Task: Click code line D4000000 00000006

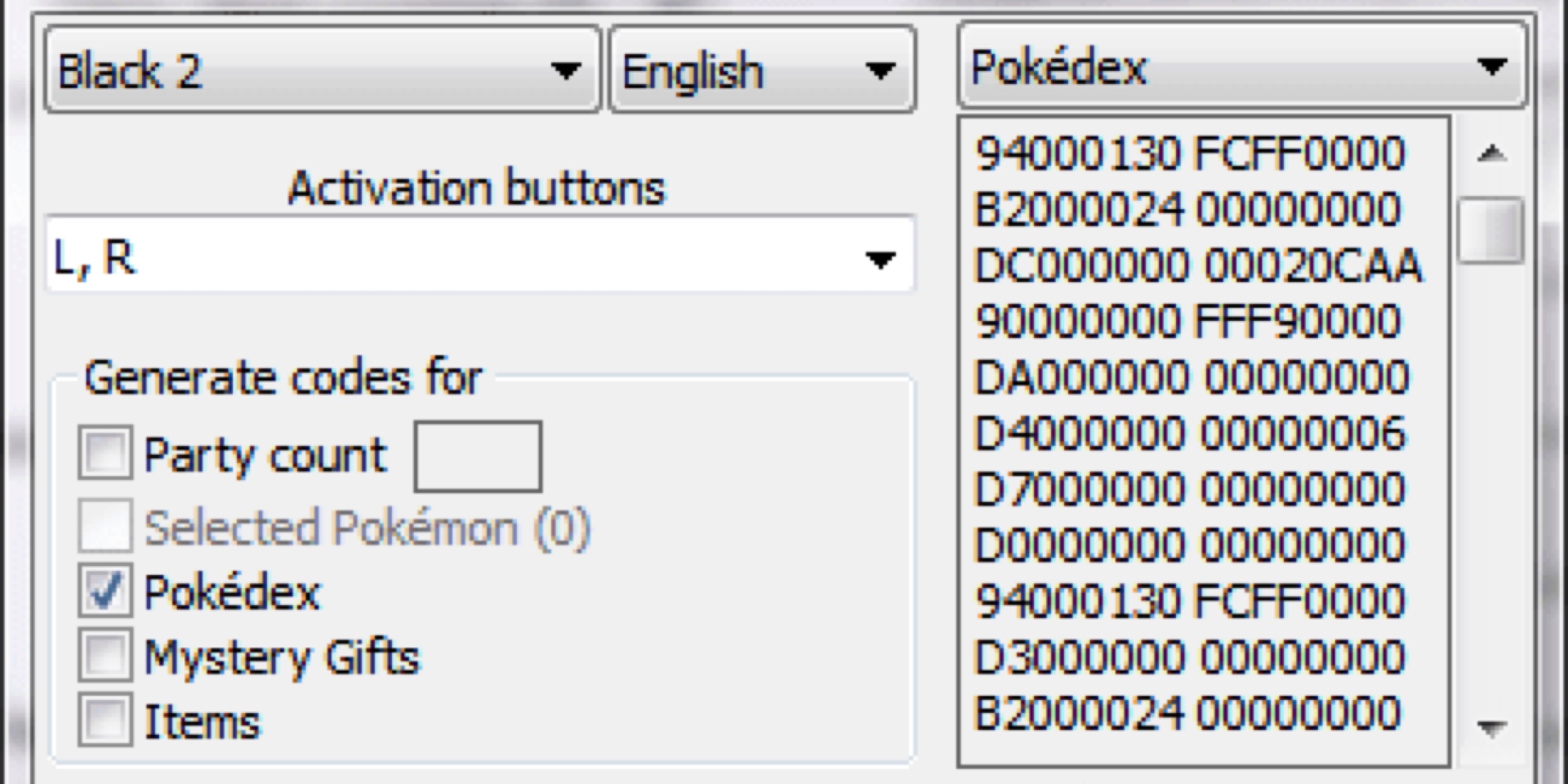Action: point(1190,434)
